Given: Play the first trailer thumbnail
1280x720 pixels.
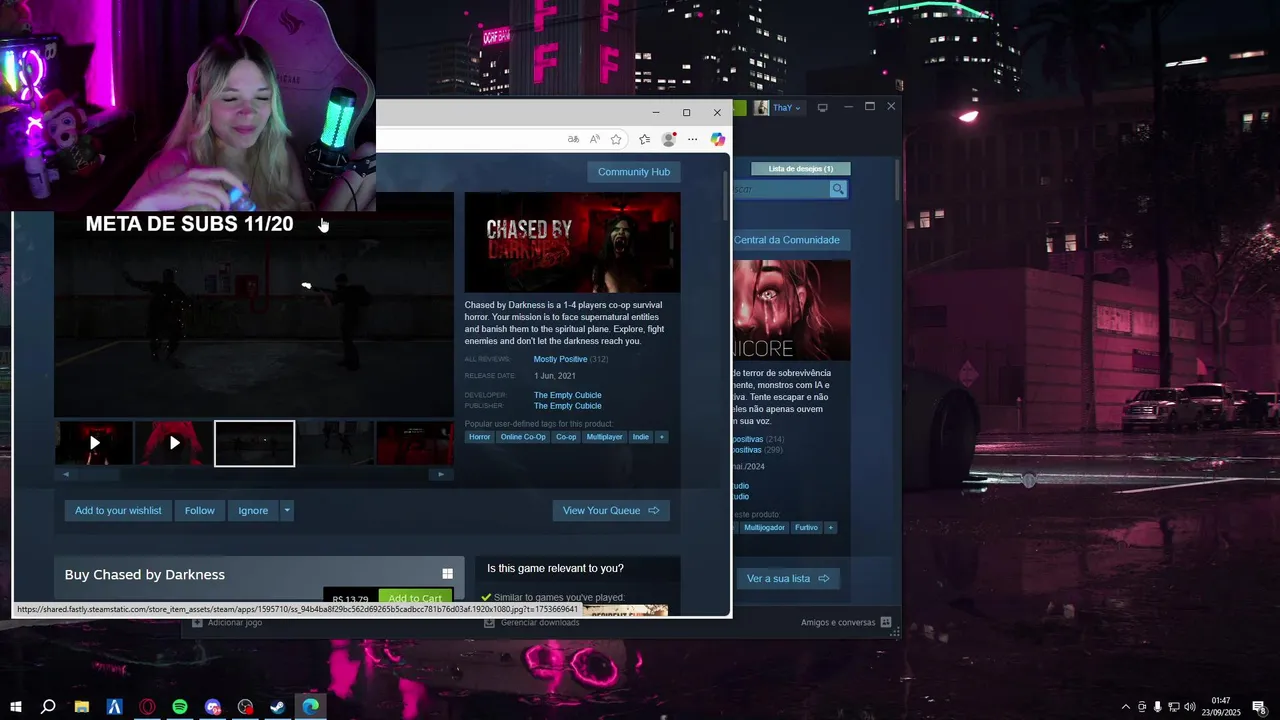Looking at the screenshot, I should 94,443.
